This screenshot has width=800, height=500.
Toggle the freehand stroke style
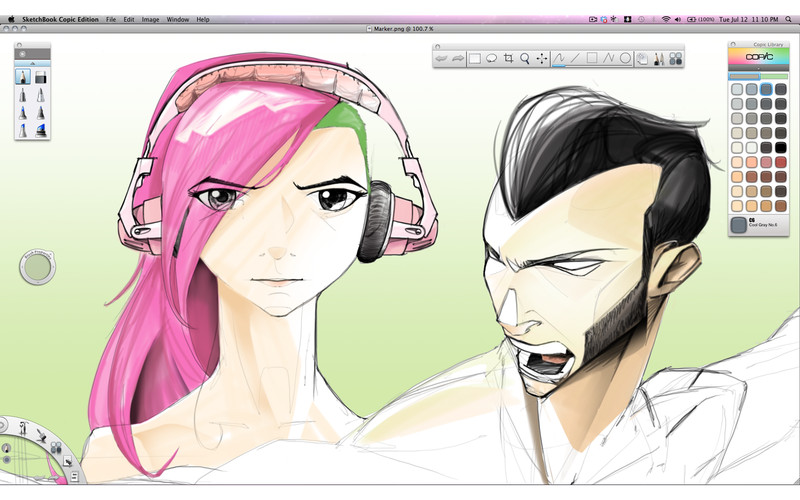tap(559, 59)
